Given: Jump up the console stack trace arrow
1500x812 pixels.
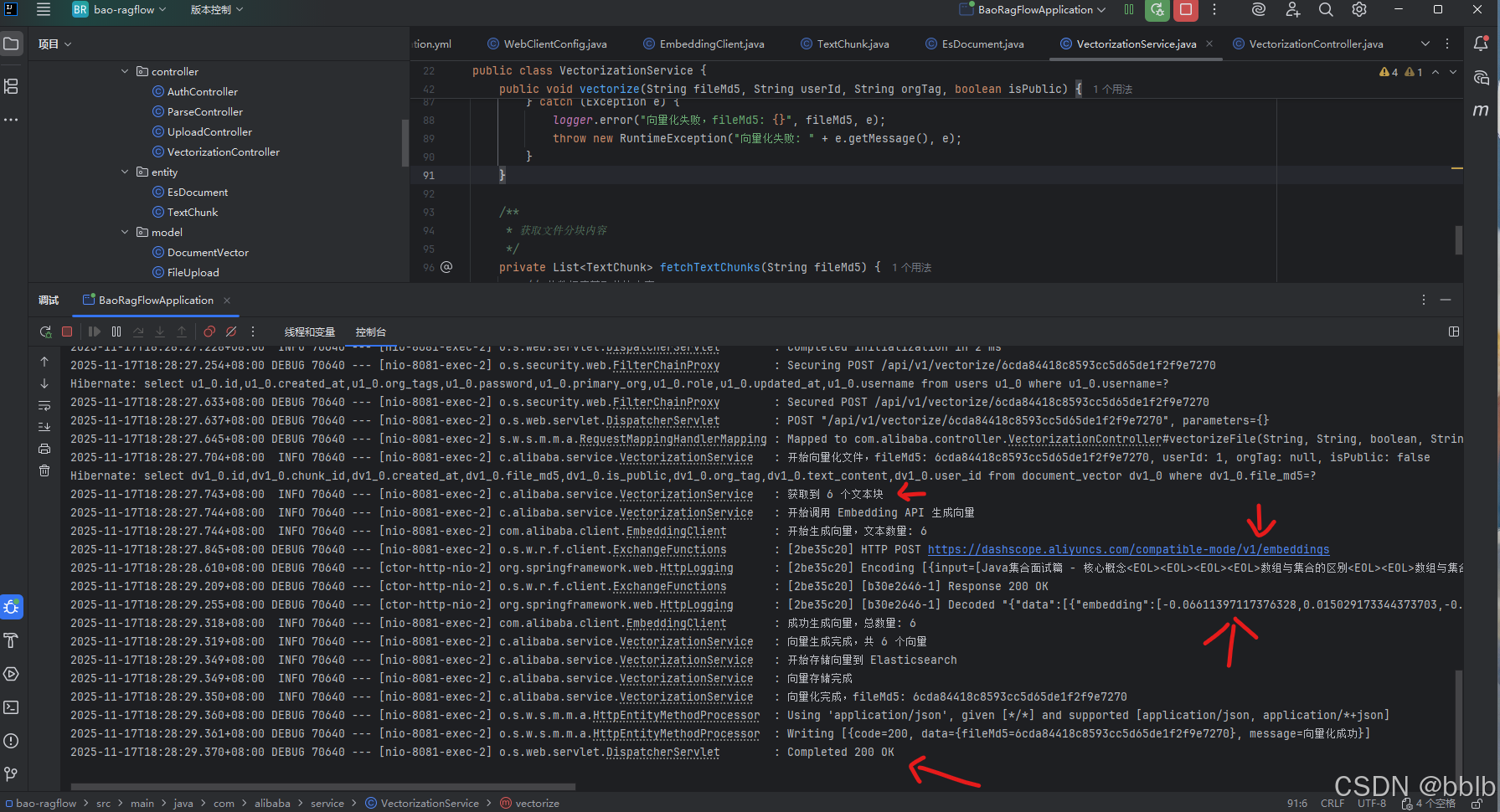Looking at the screenshot, I should point(44,362).
